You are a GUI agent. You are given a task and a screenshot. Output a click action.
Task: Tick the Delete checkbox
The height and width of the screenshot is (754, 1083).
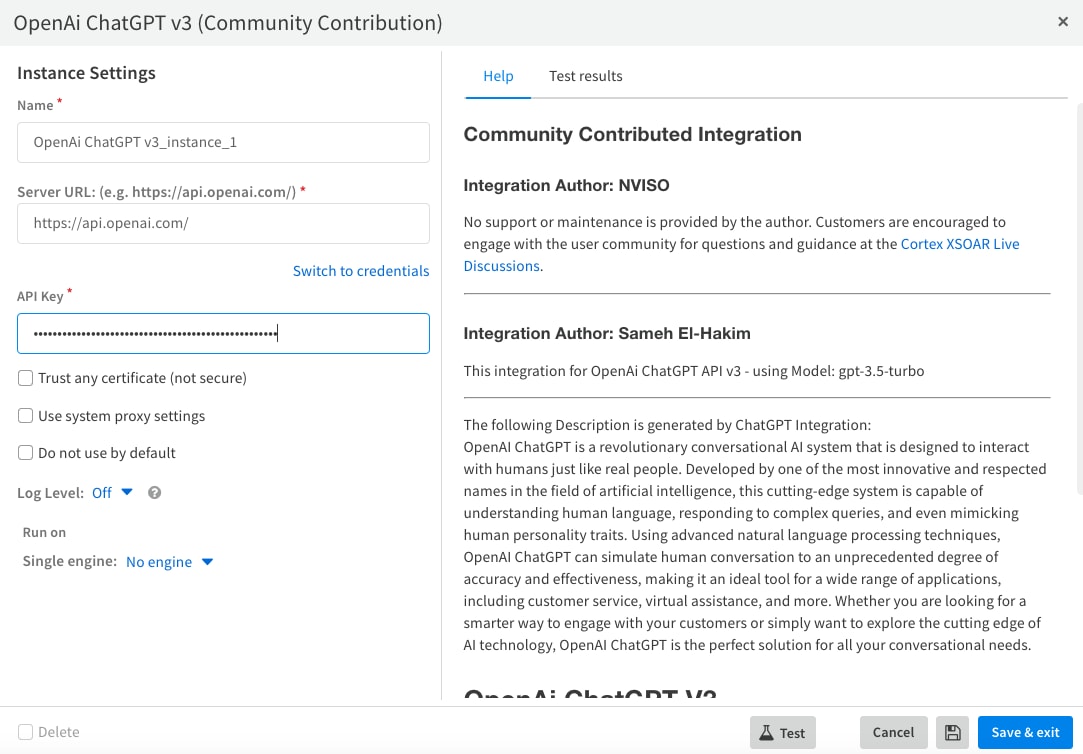pos(26,732)
